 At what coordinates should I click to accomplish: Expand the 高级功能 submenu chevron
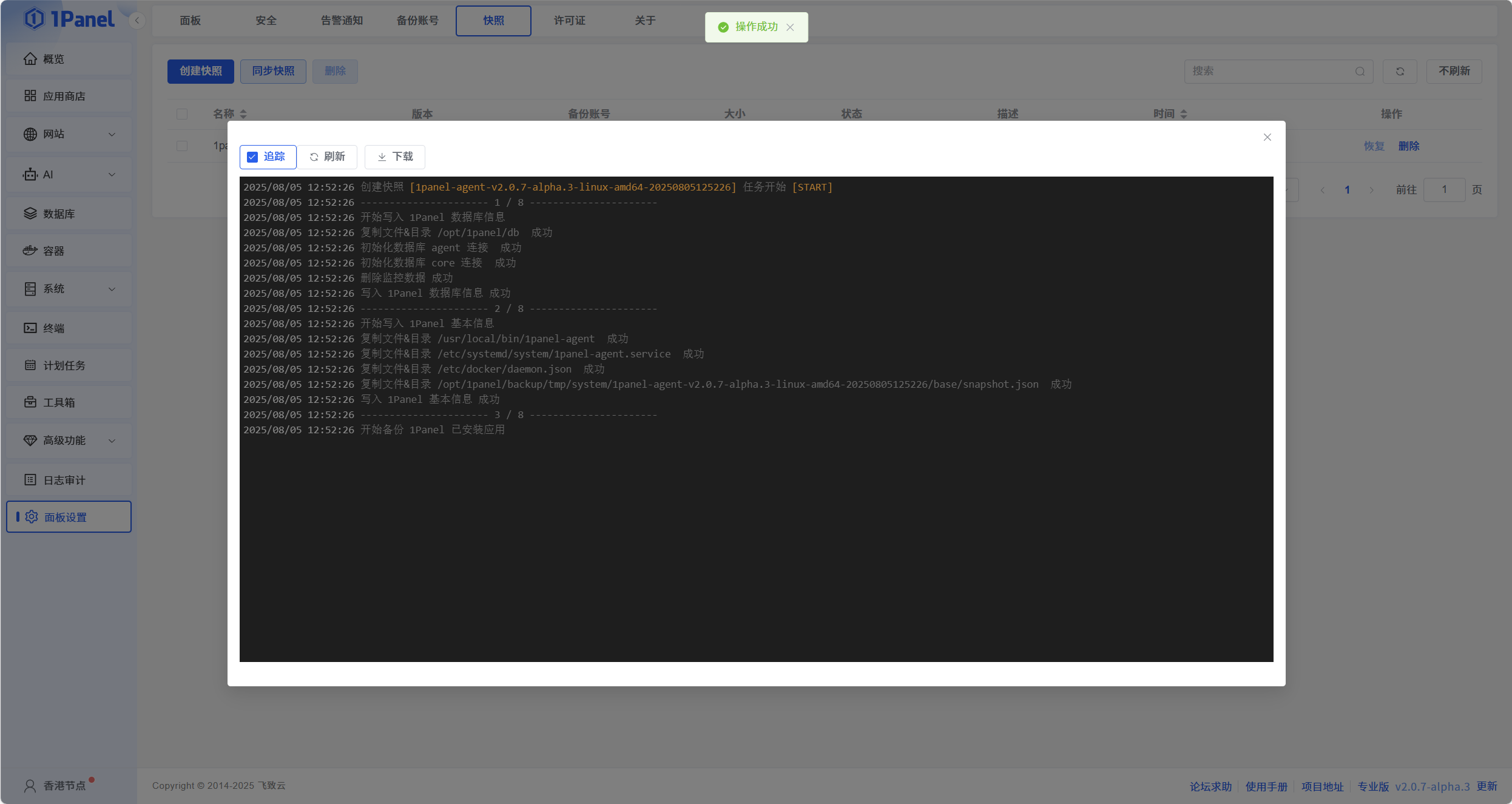[x=112, y=441]
